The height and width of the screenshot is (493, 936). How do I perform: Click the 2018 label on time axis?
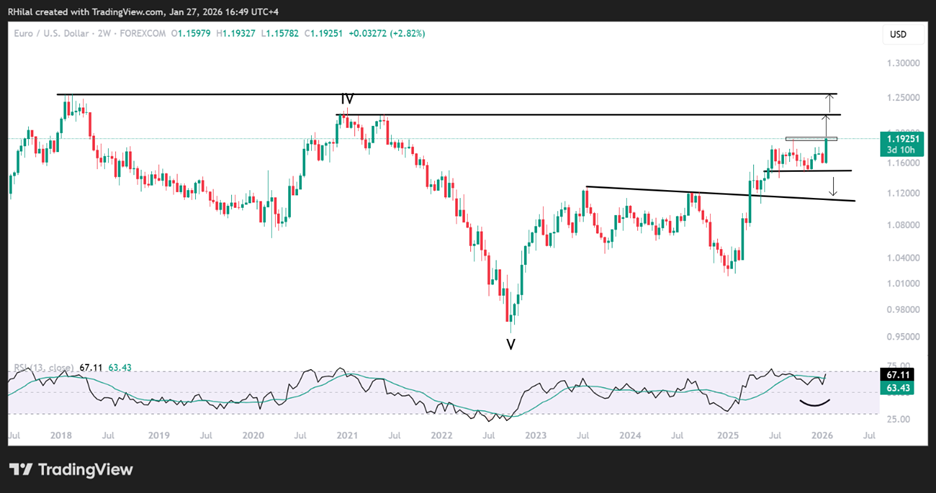tap(61, 436)
